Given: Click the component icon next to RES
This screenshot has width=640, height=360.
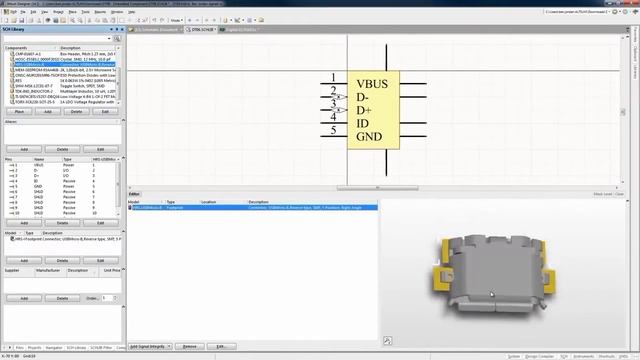Looking at the screenshot, I should click(x=12, y=81).
